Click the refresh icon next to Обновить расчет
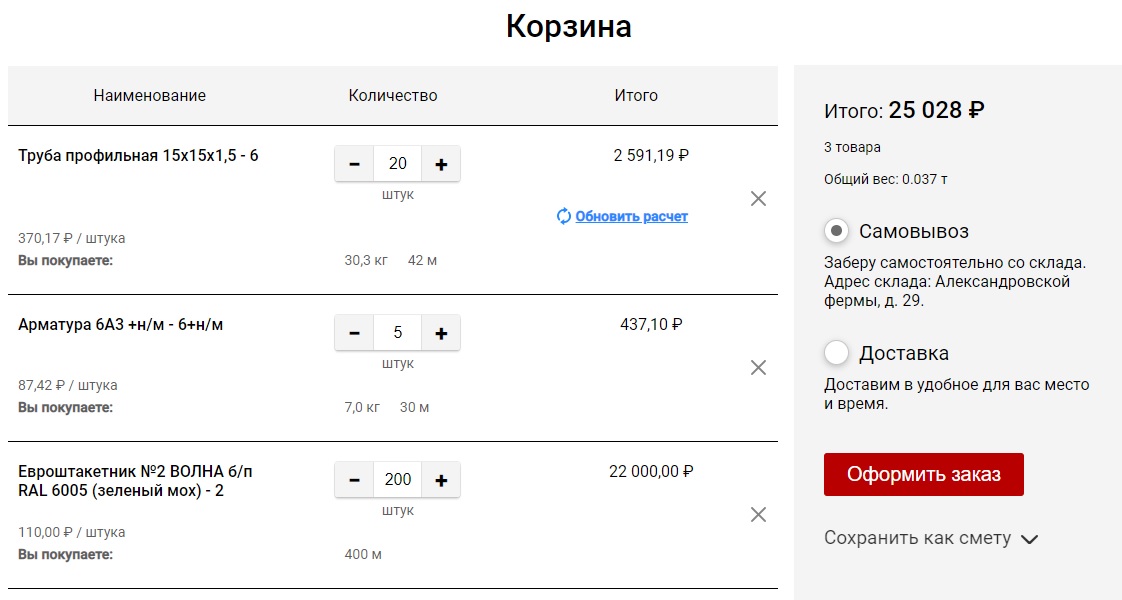This screenshot has width=1122, height=600. 563,216
